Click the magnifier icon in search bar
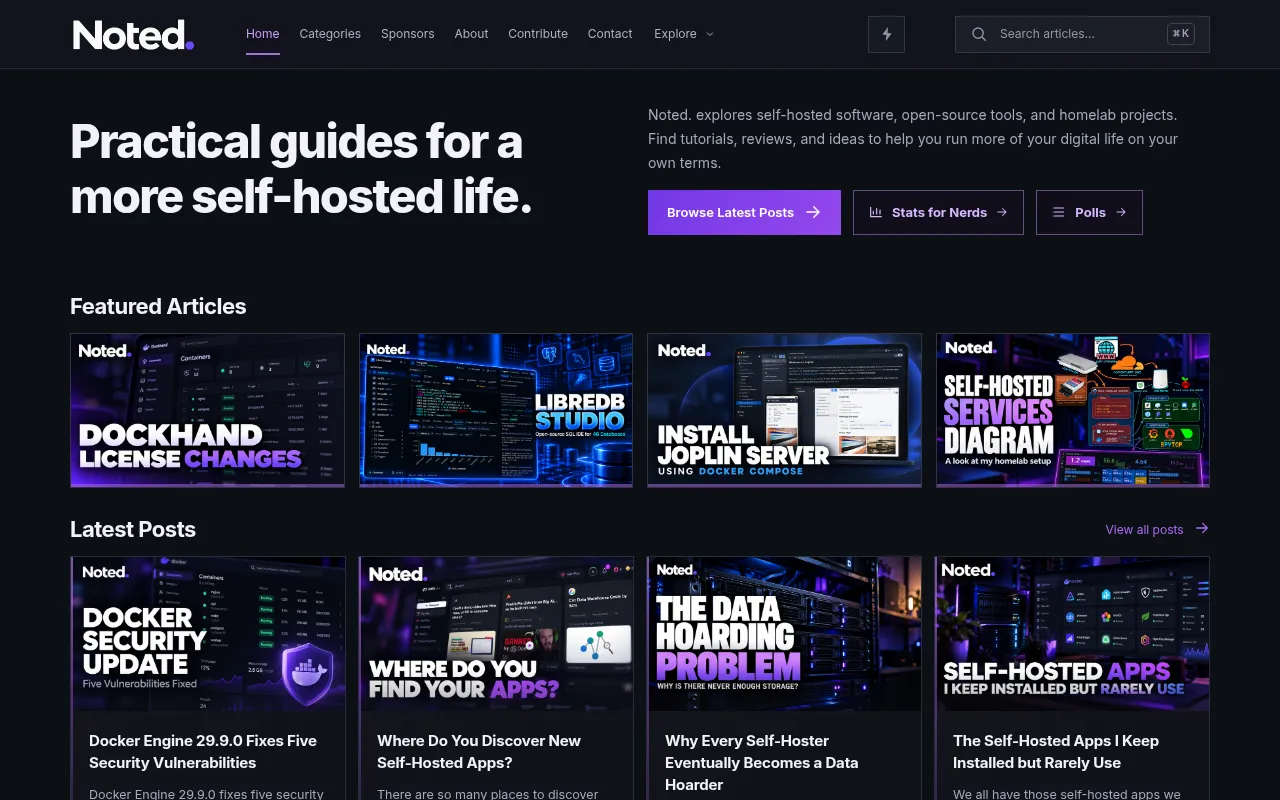 [979, 34]
